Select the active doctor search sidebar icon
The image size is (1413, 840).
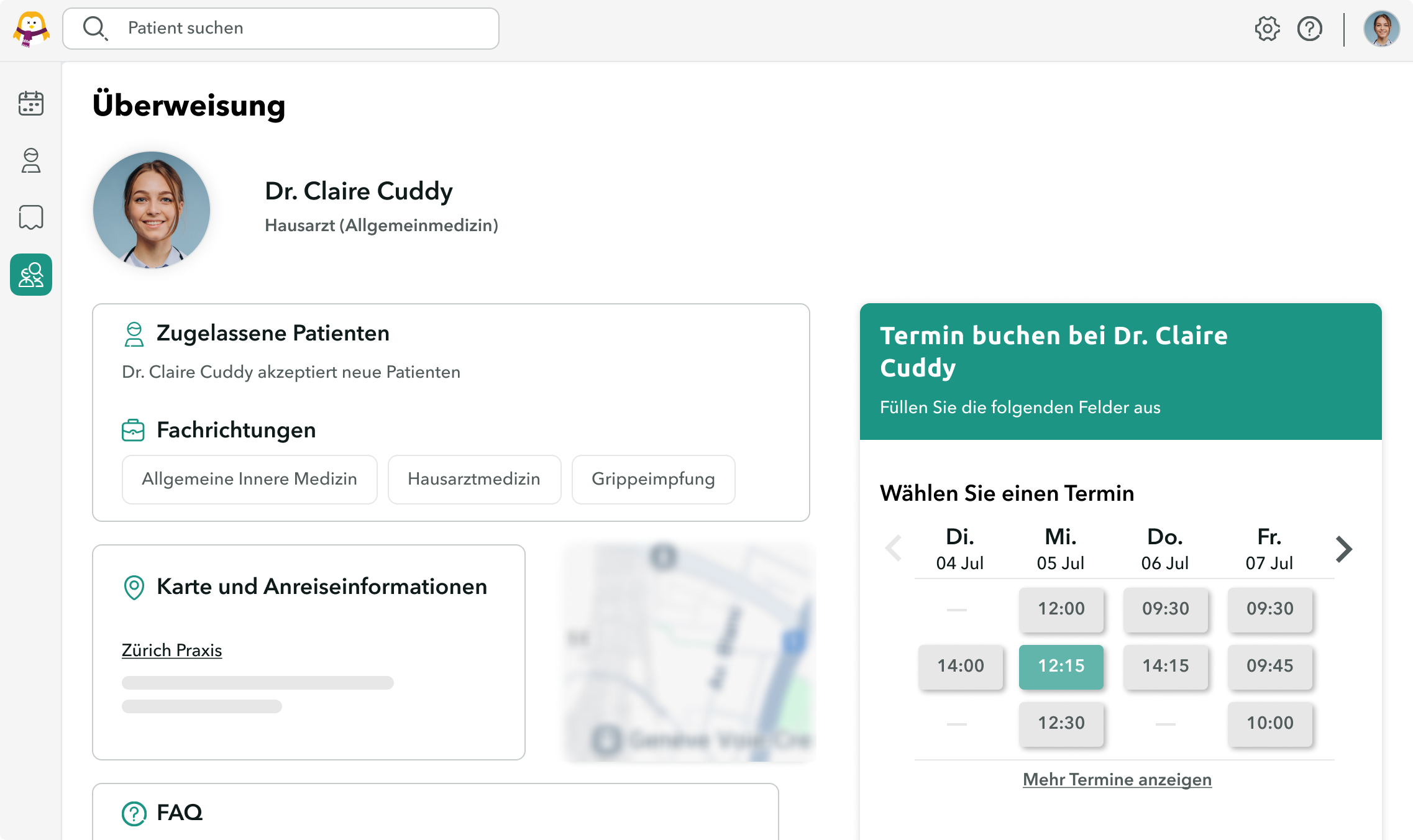click(30, 274)
